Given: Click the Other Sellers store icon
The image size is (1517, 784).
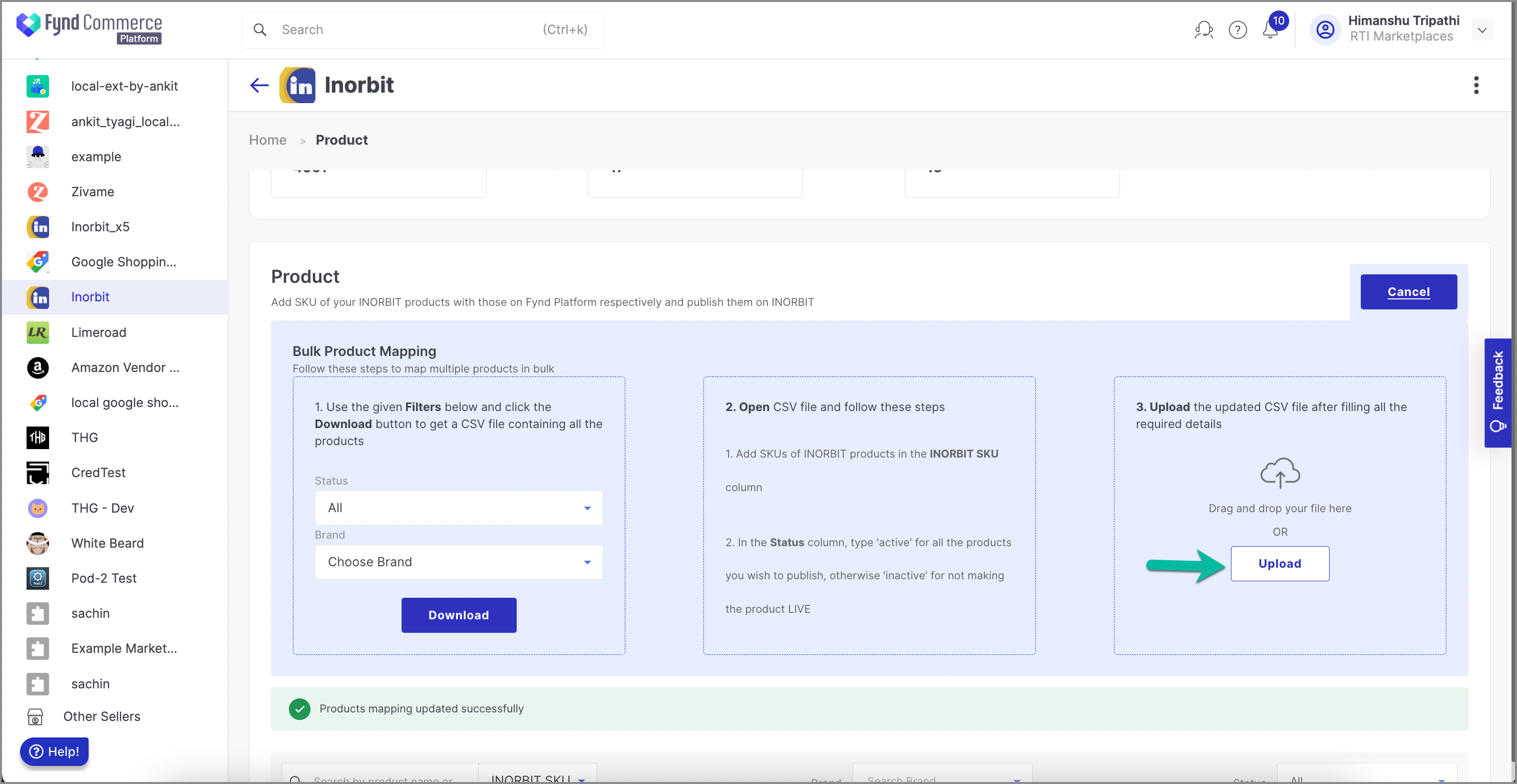Looking at the screenshot, I should 36,717.
